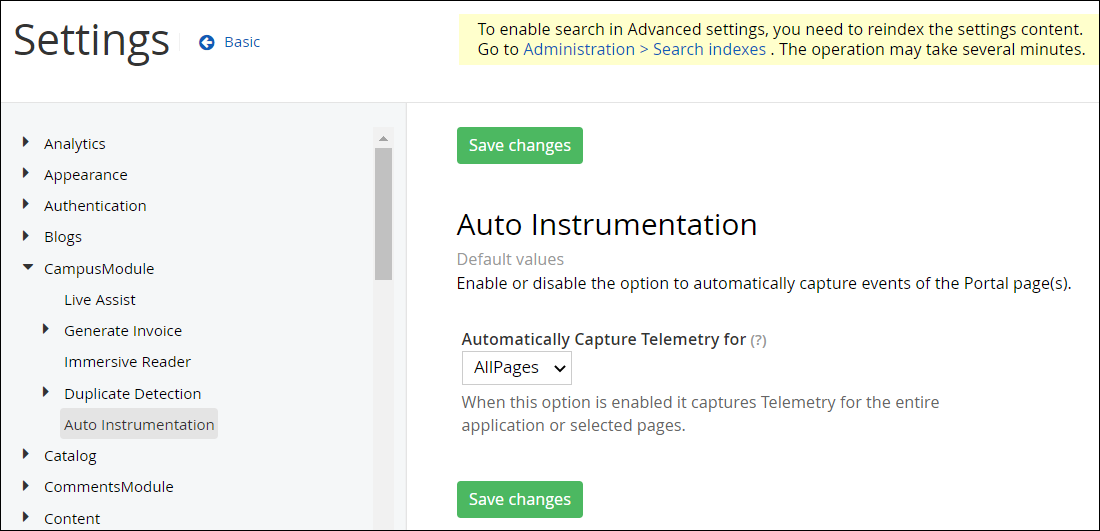1100x531 pixels.
Task: Expand the Catalog tree arrow
Action: [x=26, y=455]
